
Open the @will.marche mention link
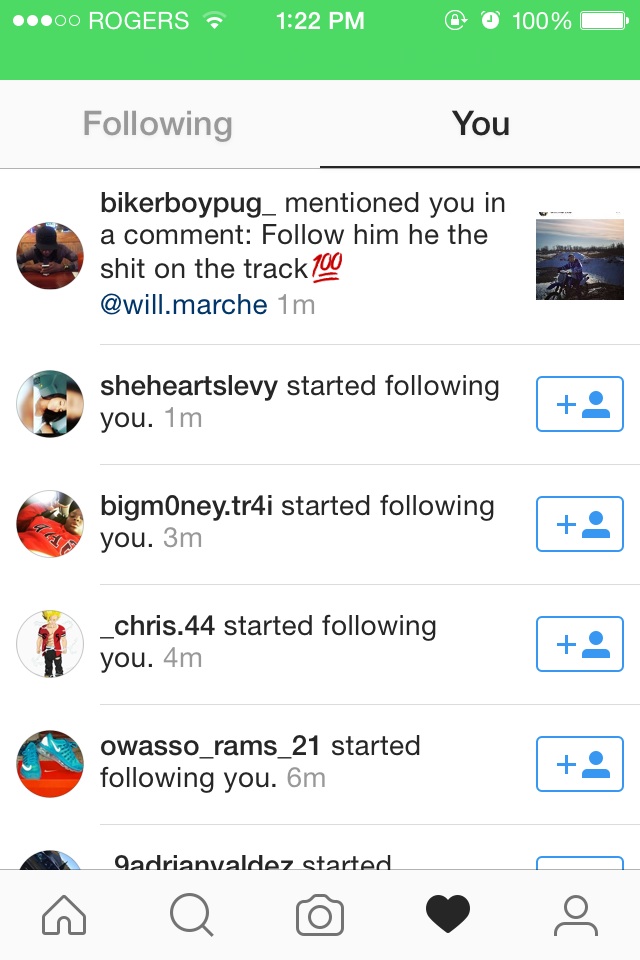click(184, 304)
